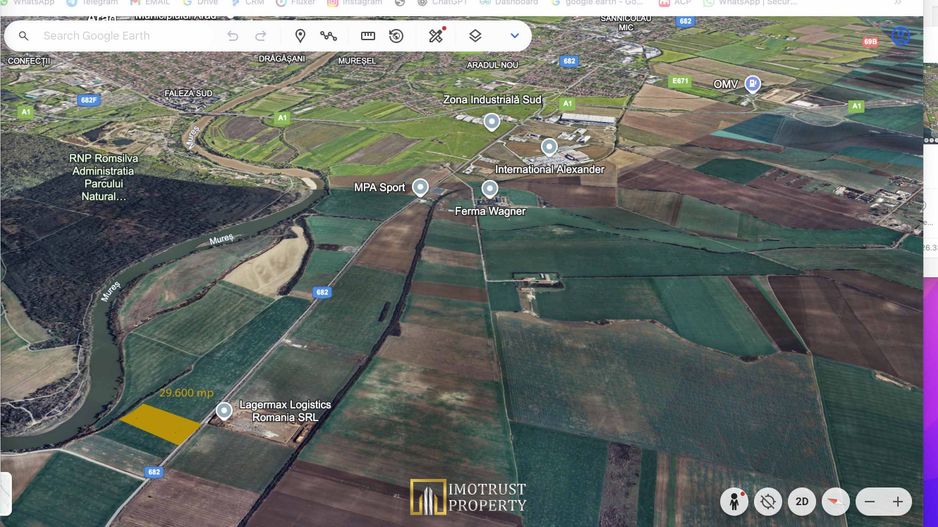Open the Instagram bookmark
This screenshot has width=938, height=527.
click(355, 3)
